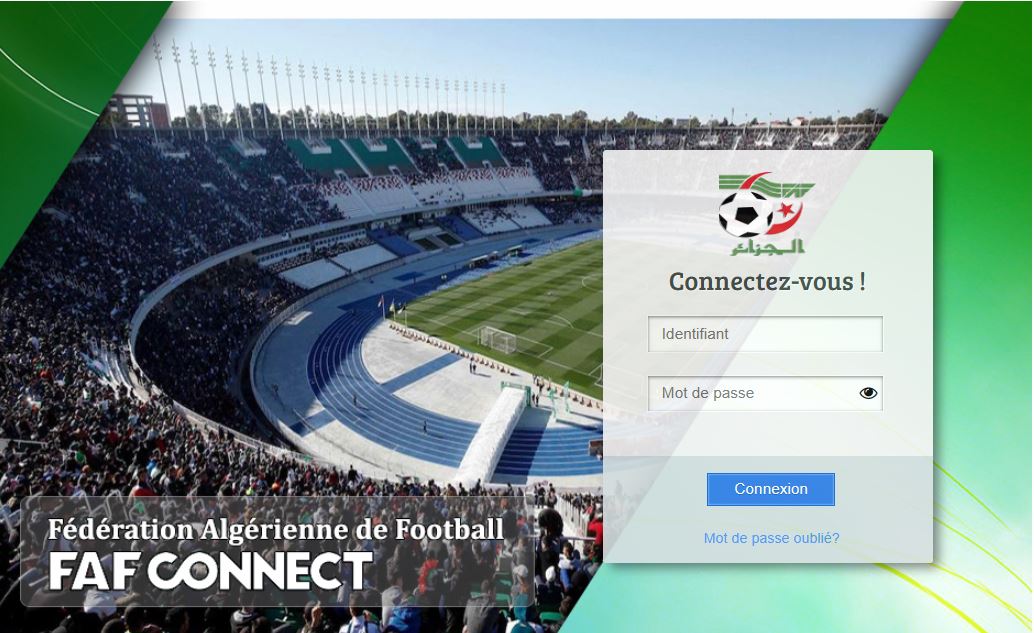
Task: Click the white inflatable players tunnel
Action: [x=493, y=435]
